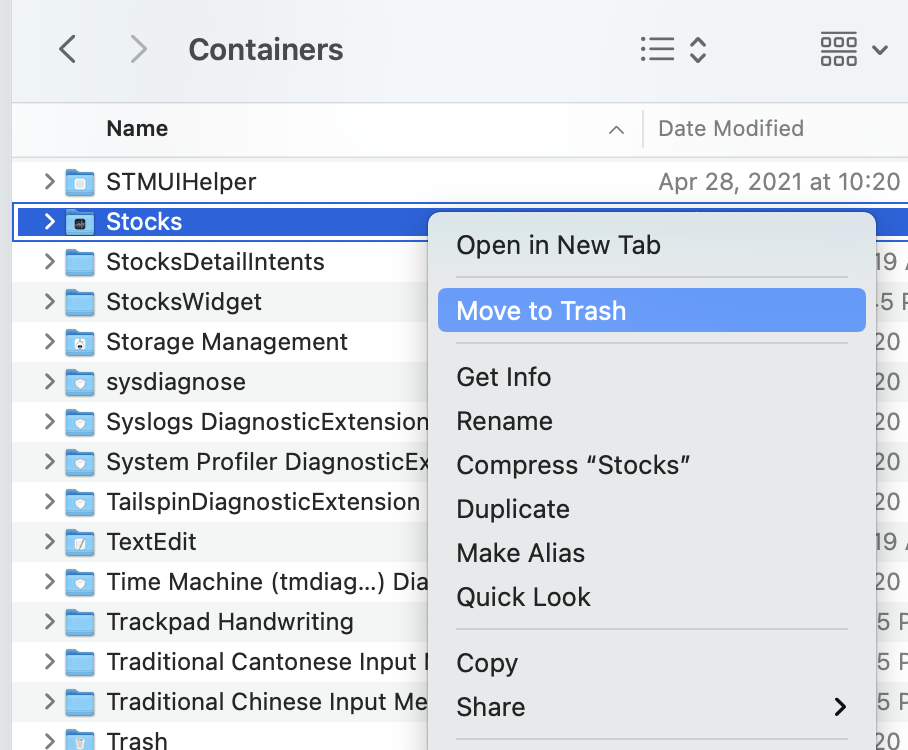
Task: Expand the Trackpad Handwriting folder
Action: 50,621
